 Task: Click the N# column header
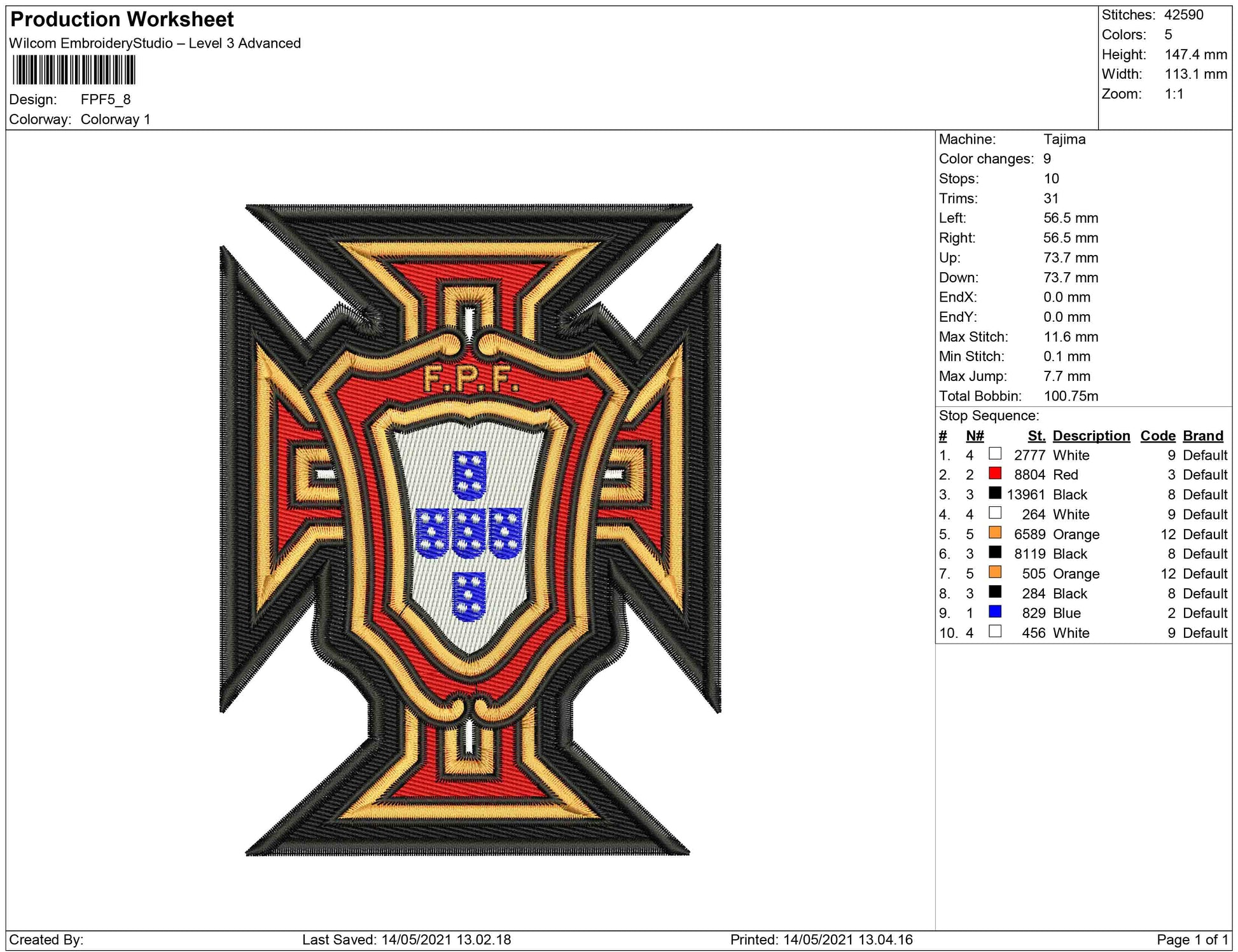pyautogui.click(x=975, y=436)
